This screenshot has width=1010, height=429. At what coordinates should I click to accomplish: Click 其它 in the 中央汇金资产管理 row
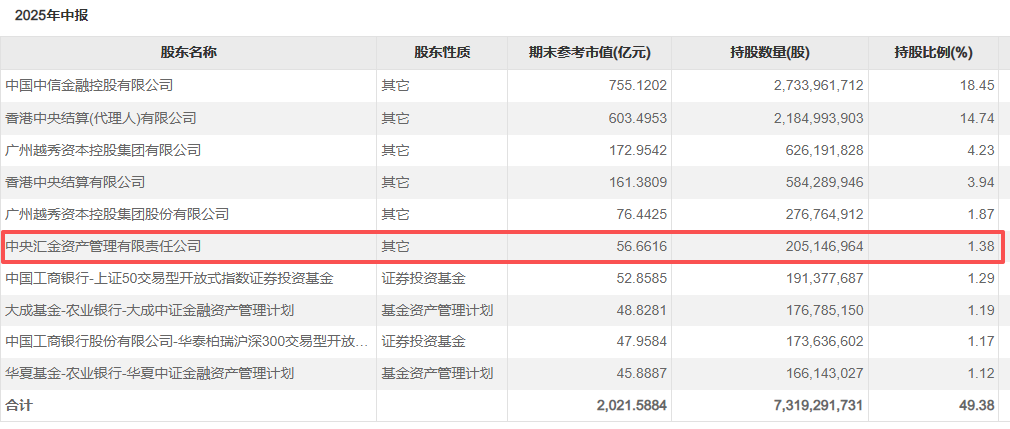[x=395, y=246]
